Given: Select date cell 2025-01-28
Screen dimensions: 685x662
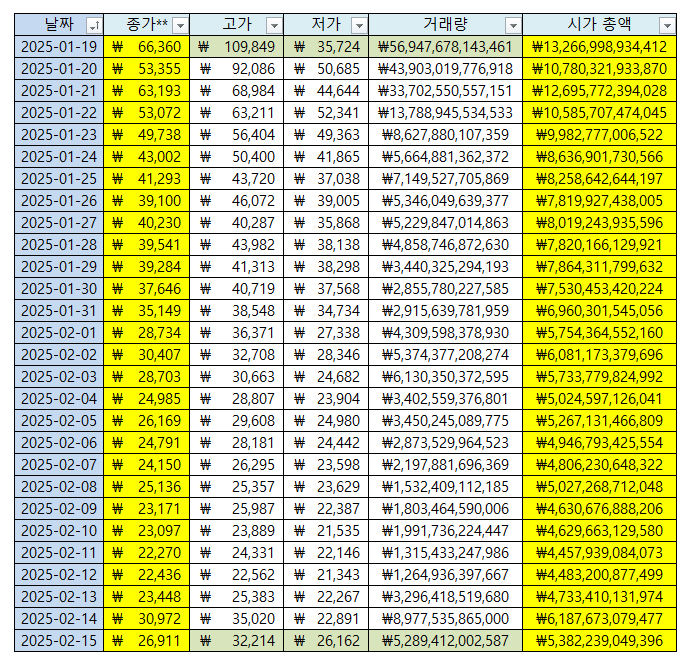Looking at the screenshot, I should click(x=59, y=245).
